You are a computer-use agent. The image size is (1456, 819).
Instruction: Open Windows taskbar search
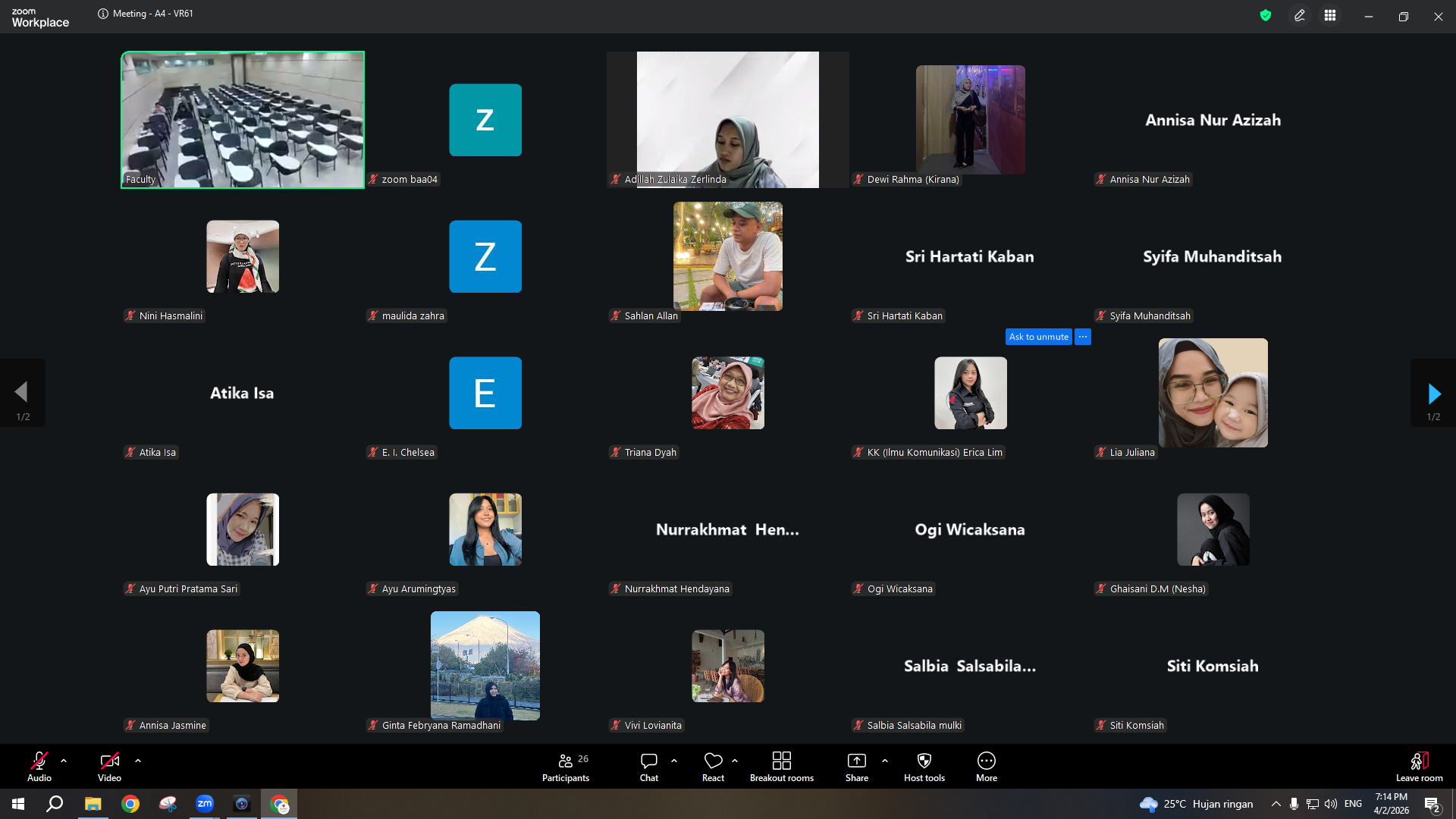(55, 804)
